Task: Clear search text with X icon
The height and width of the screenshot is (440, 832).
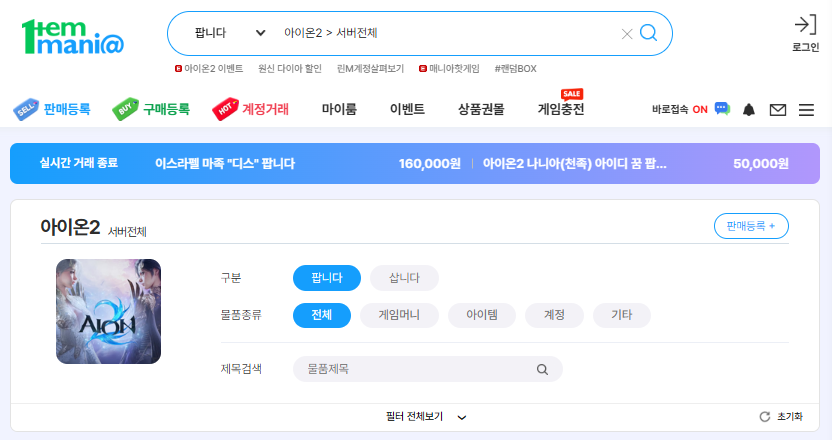Action: pos(627,34)
